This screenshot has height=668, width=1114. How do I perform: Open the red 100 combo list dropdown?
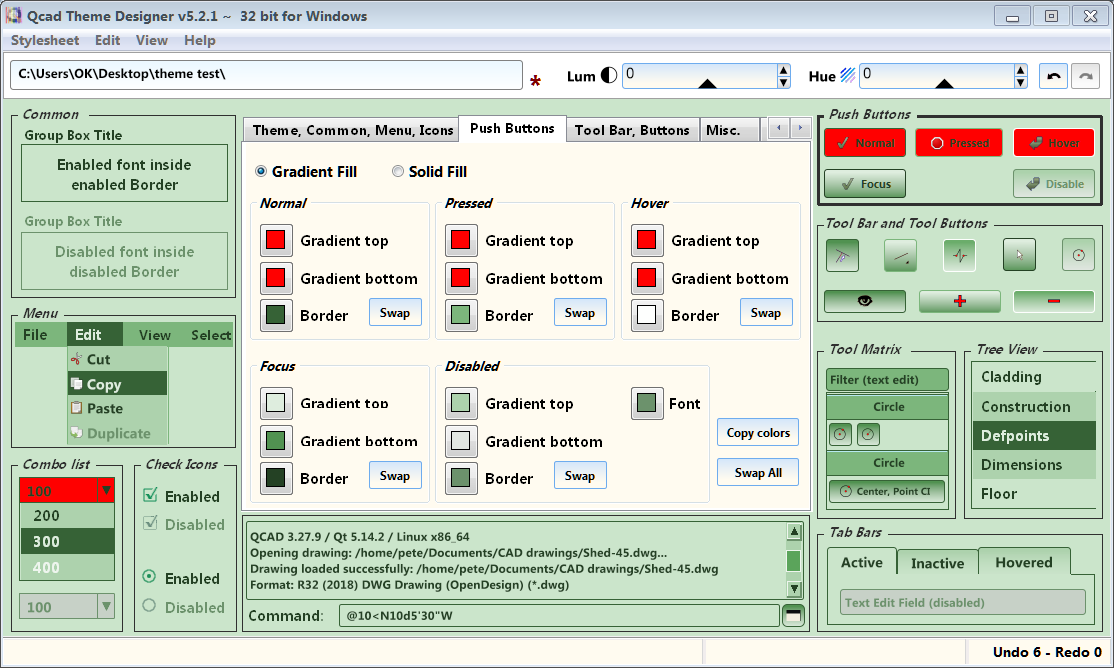106,490
